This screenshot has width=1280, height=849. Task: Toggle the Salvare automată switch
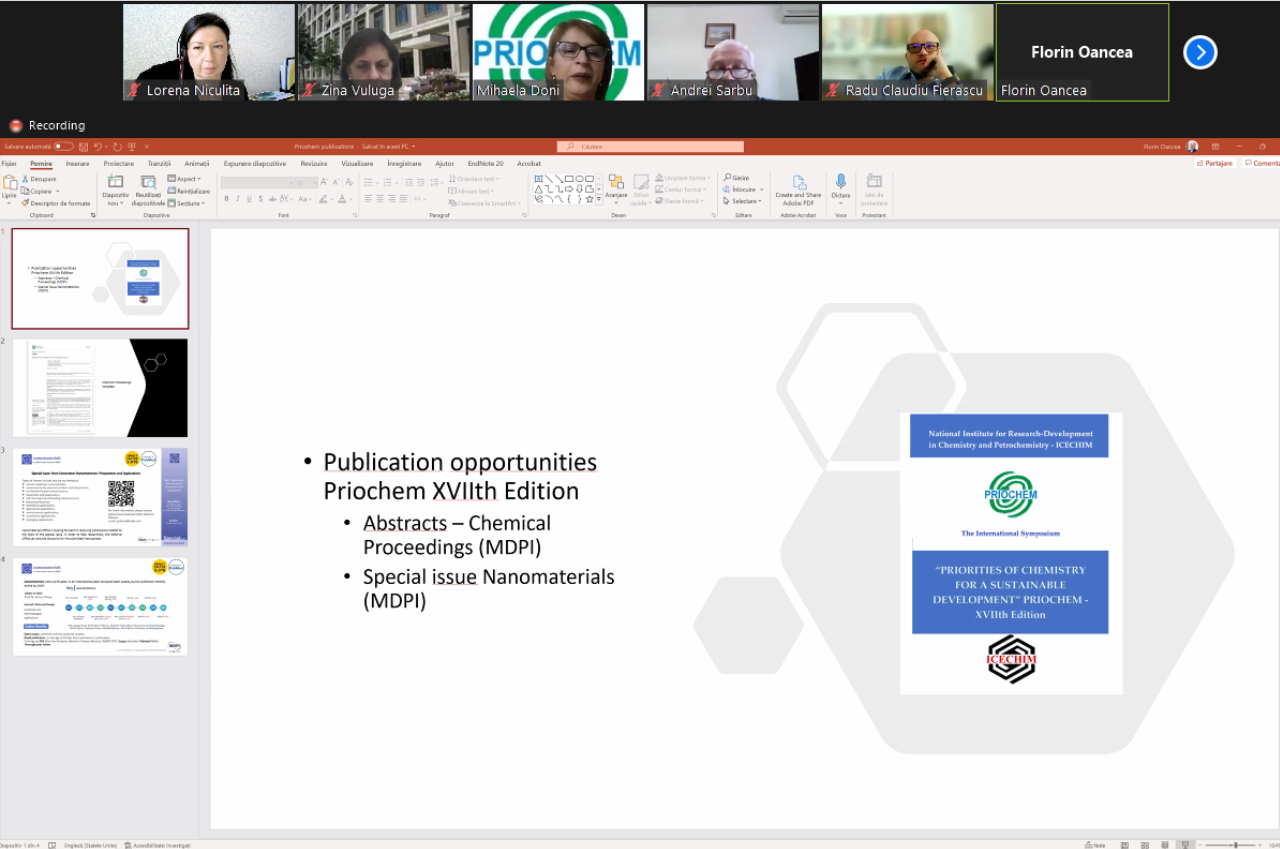click(x=63, y=147)
